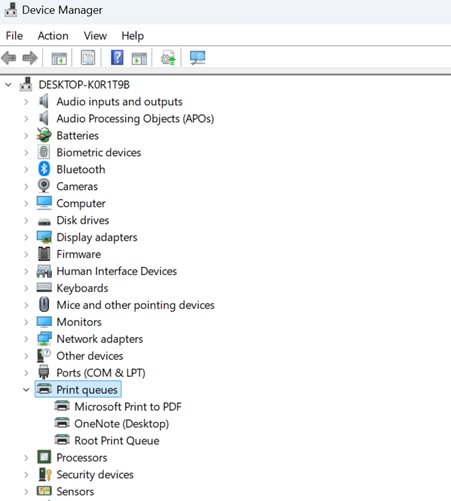
Task: Select the Display adapters label
Action: (97, 237)
